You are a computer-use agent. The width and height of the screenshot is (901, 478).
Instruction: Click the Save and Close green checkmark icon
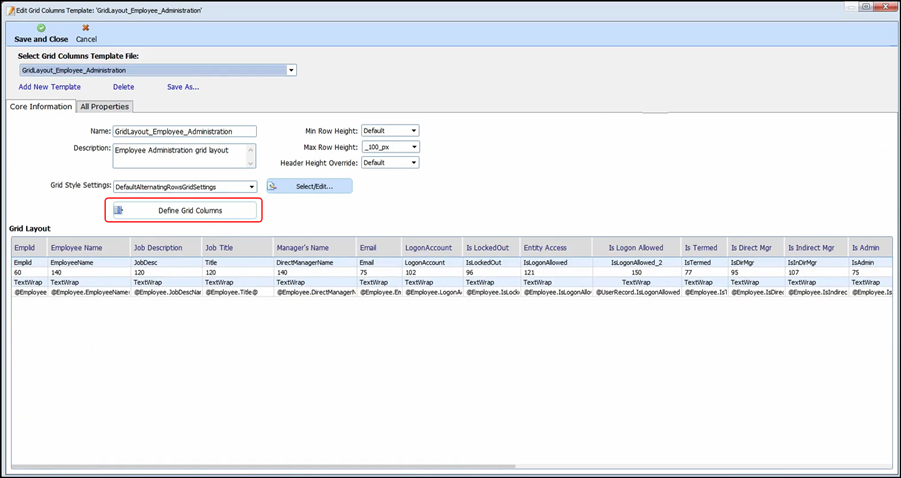pyautogui.click(x=41, y=28)
